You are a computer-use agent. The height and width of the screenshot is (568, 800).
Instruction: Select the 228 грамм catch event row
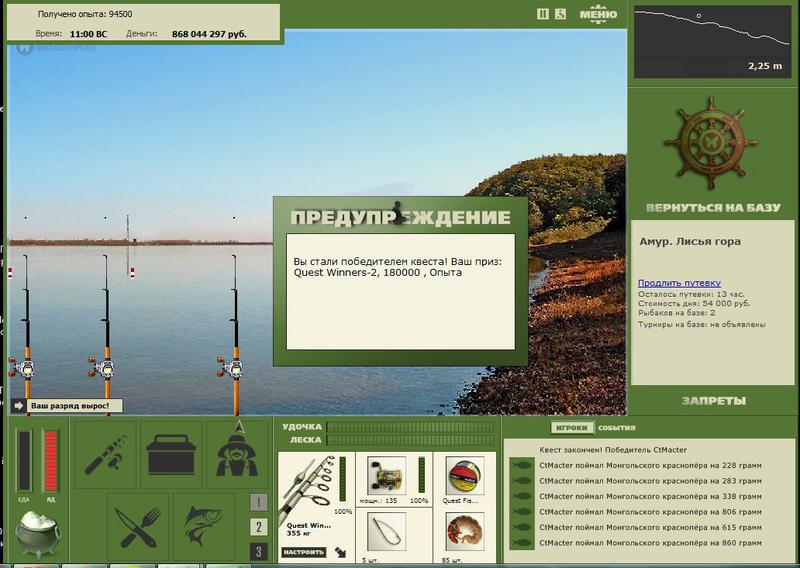(650, 465)
